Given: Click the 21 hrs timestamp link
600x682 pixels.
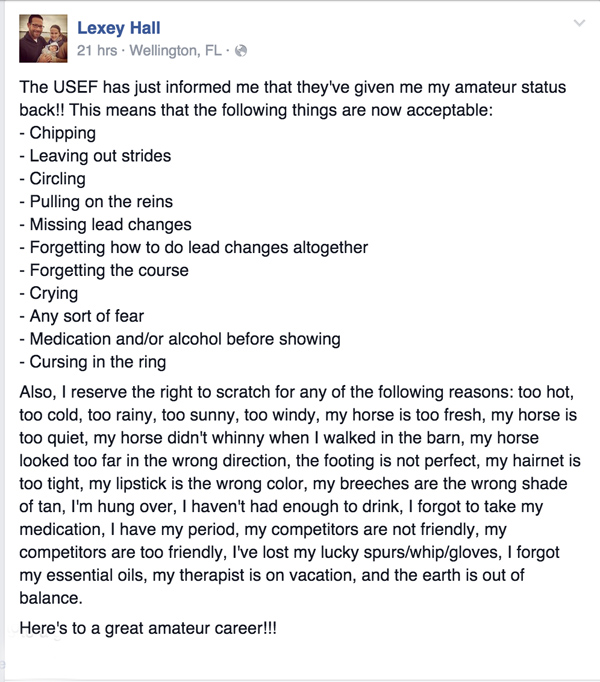Looking at the screenshot, I should [97, 51].
